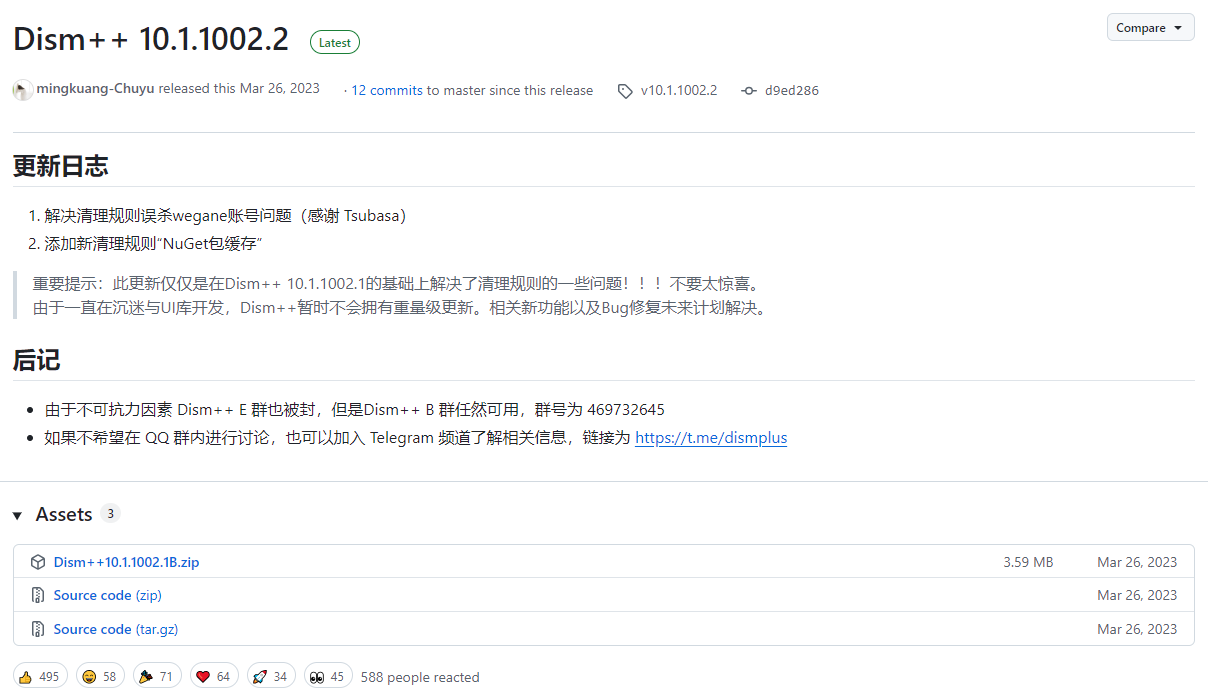Click the commit icon beside d9ed286
Viewport: 1208px width, 698px height.
(x=748, y=90)
